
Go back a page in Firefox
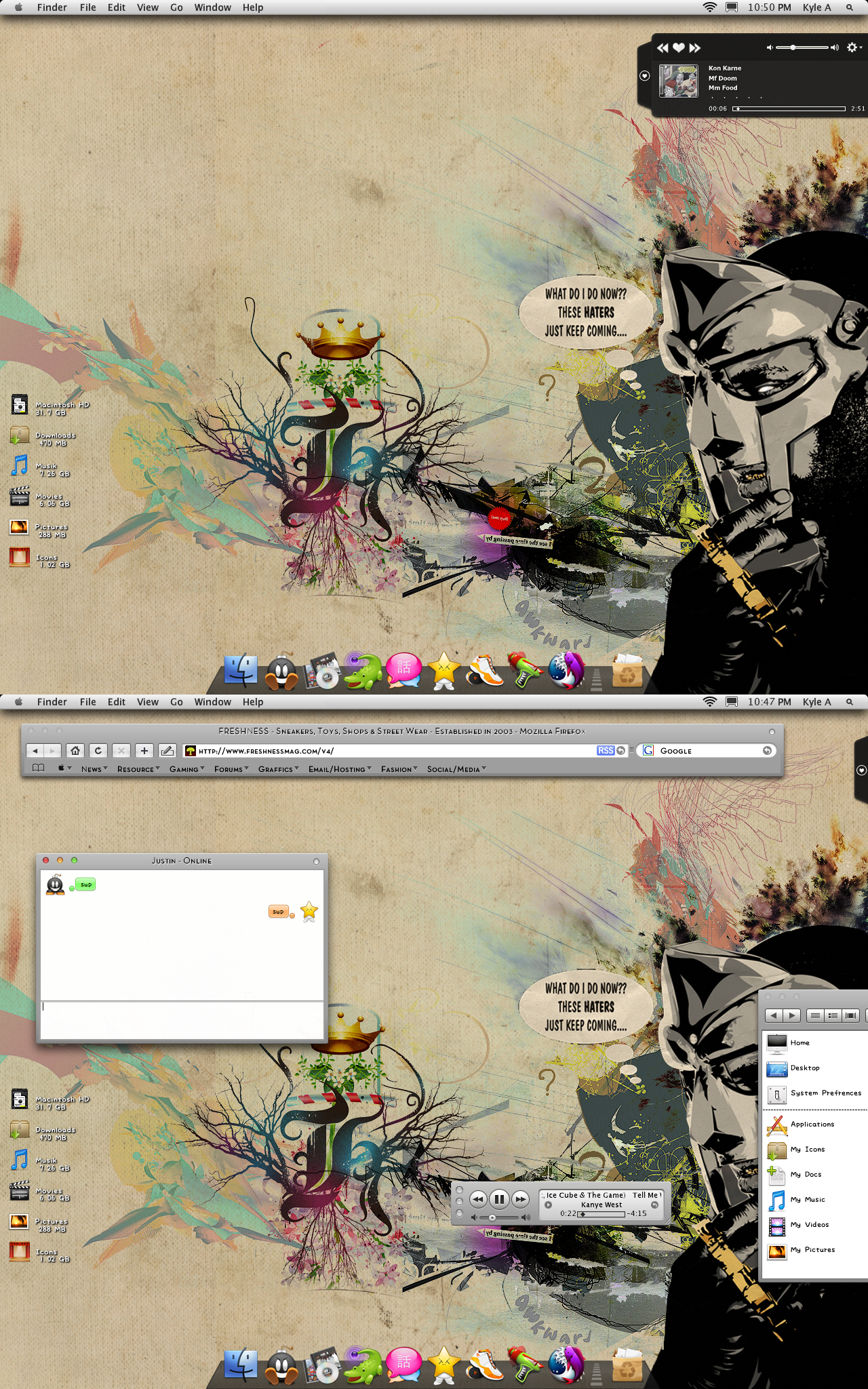(35, 751)
